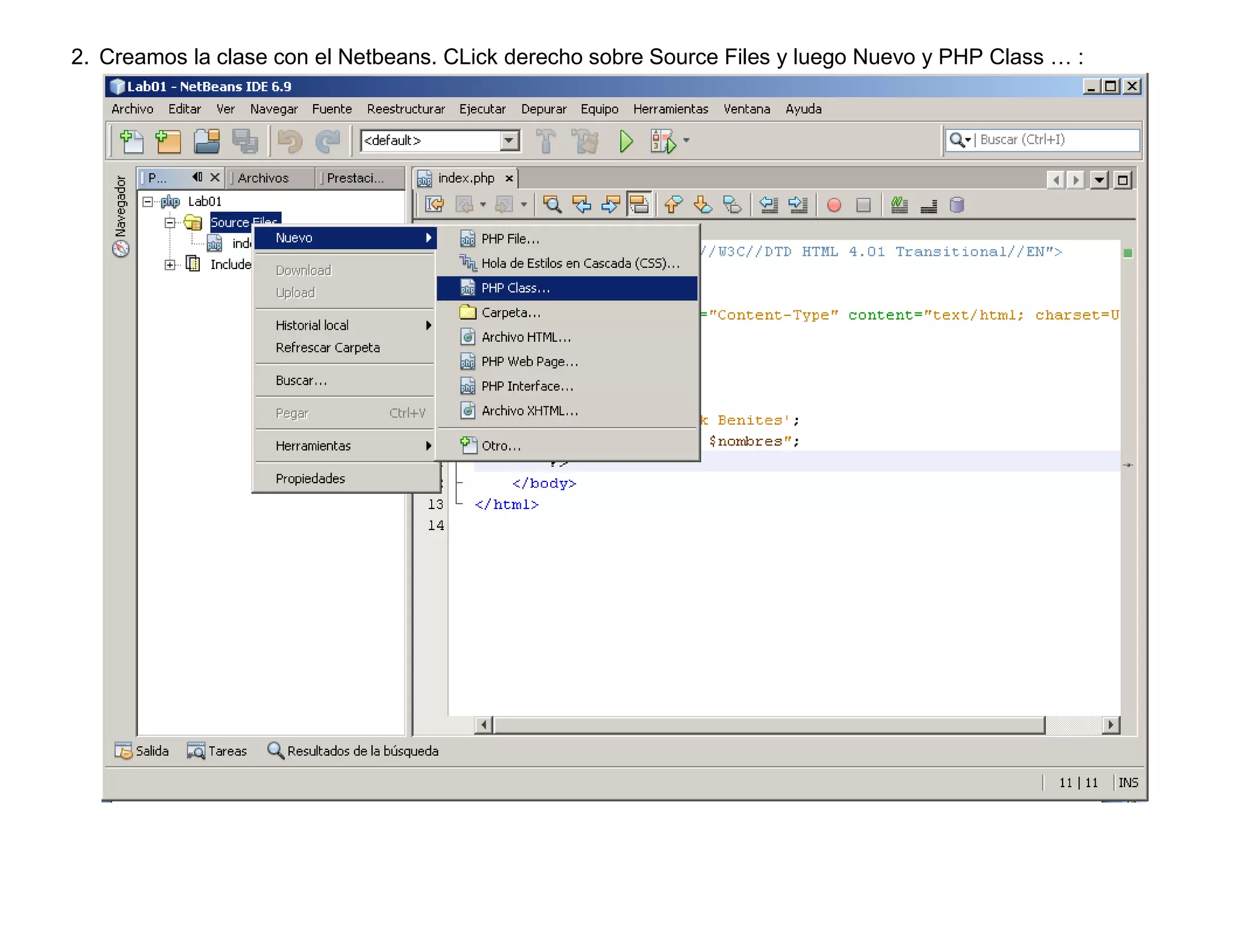Image resolution: width=1233 pixels, height=952 pixels.
Task: Choose PHP File... from Nuevo submenu
Action: click(x=567, y=239)
